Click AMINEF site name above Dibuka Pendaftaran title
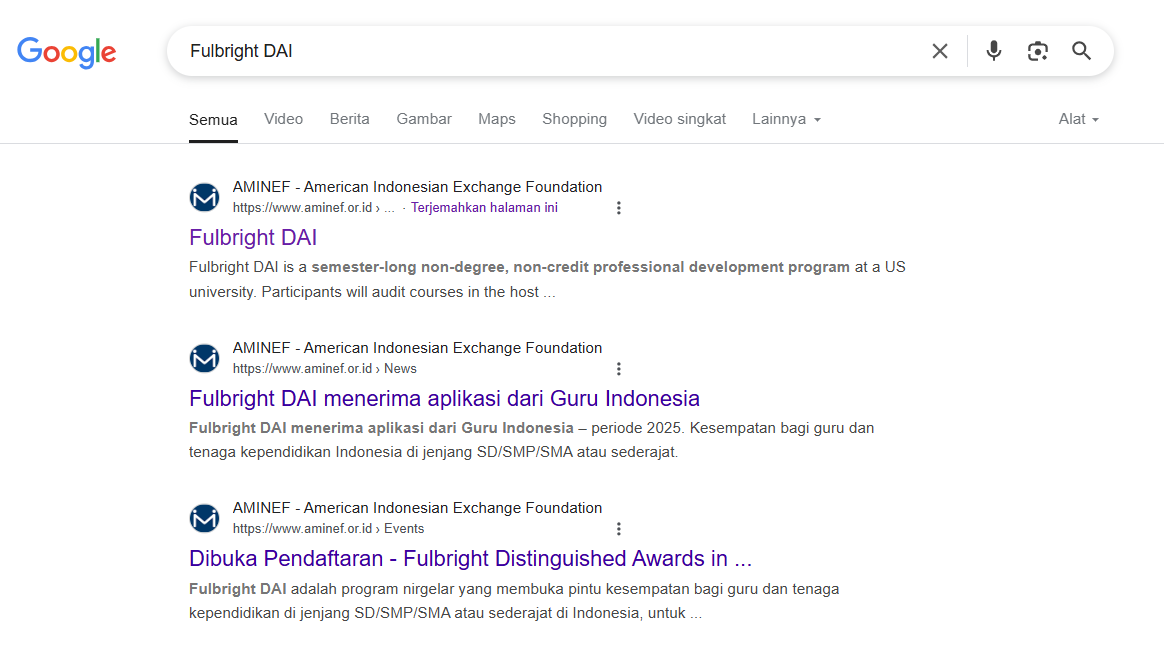Viewport: 1164px width, 653px height. pyautogui.click(x=417, y=508)
